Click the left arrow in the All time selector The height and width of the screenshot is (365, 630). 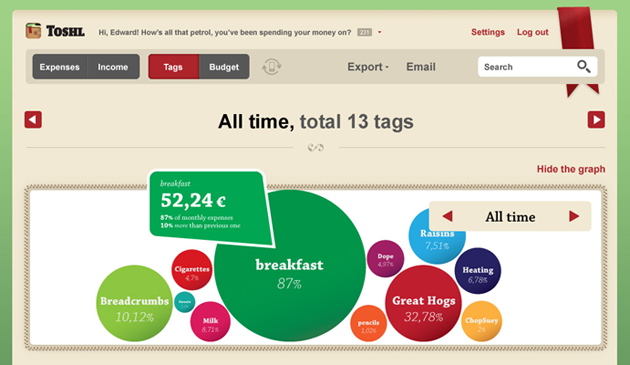[x=448, y=216]
